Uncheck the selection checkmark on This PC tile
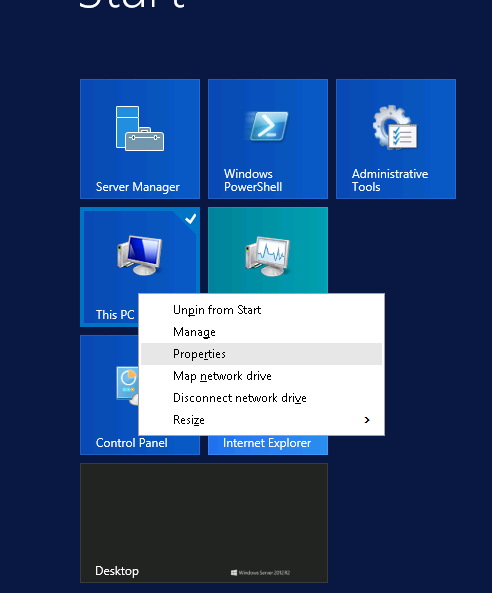 pos(190,218)
